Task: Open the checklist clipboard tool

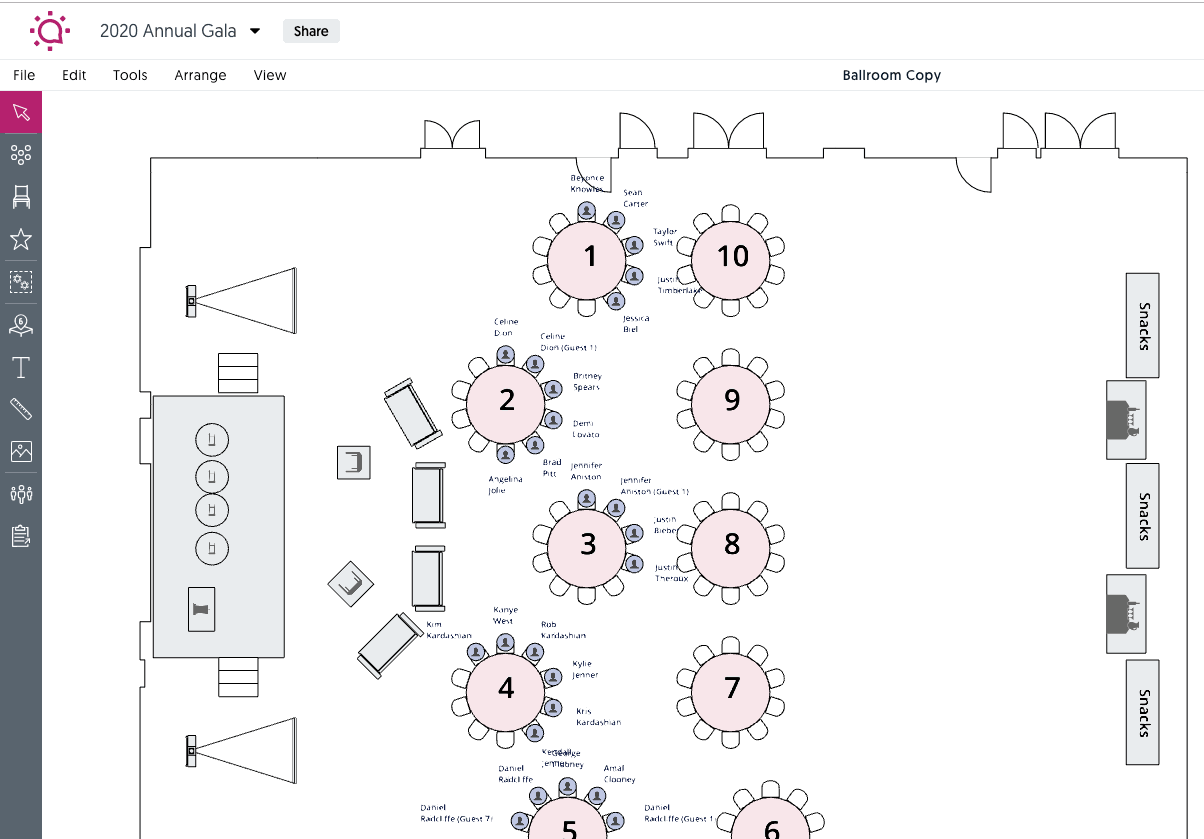Action: [x=21, y=536]
